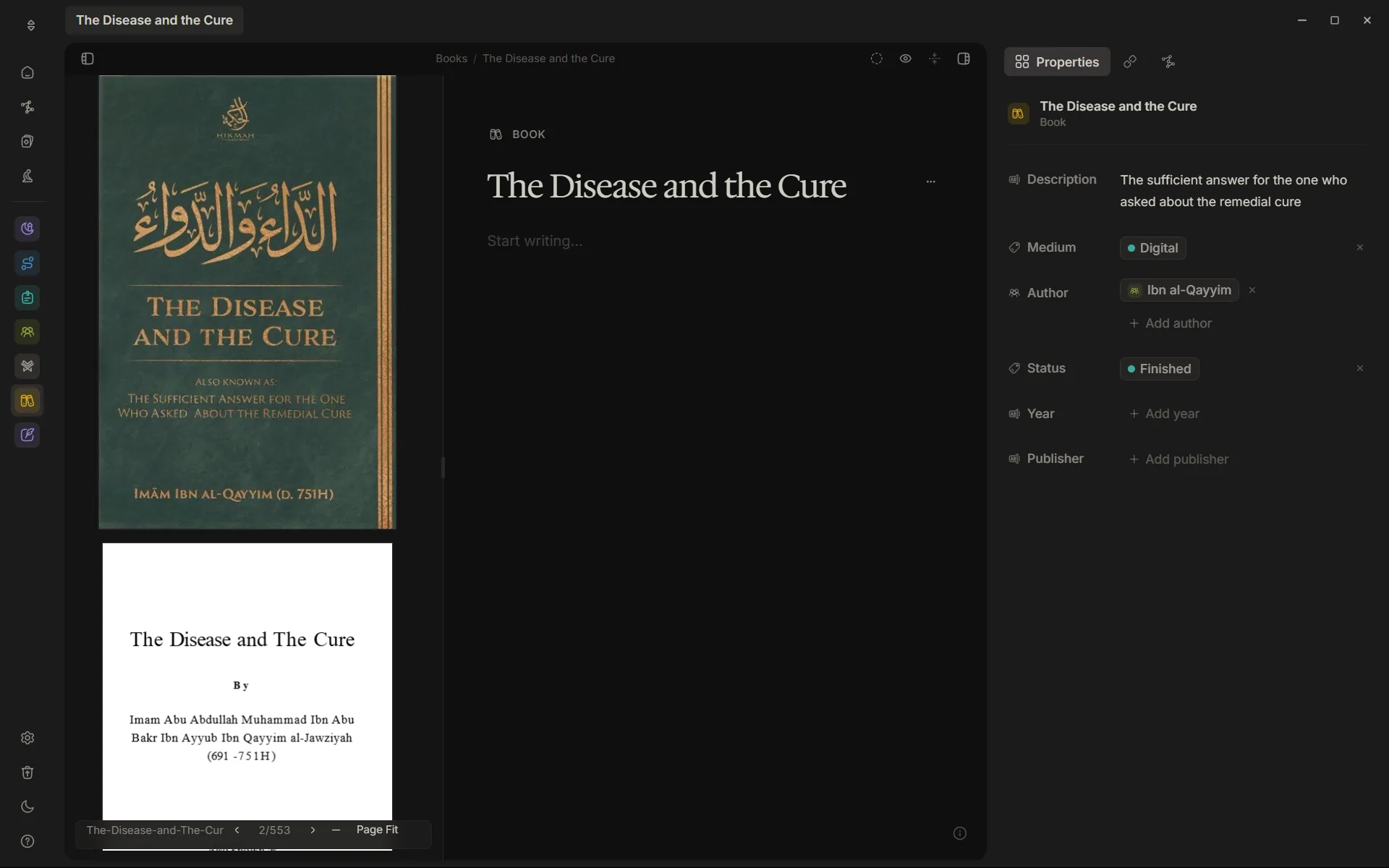1389x868 pixels.
Task: Edit the Description text value
Action: coord(1233,191)
